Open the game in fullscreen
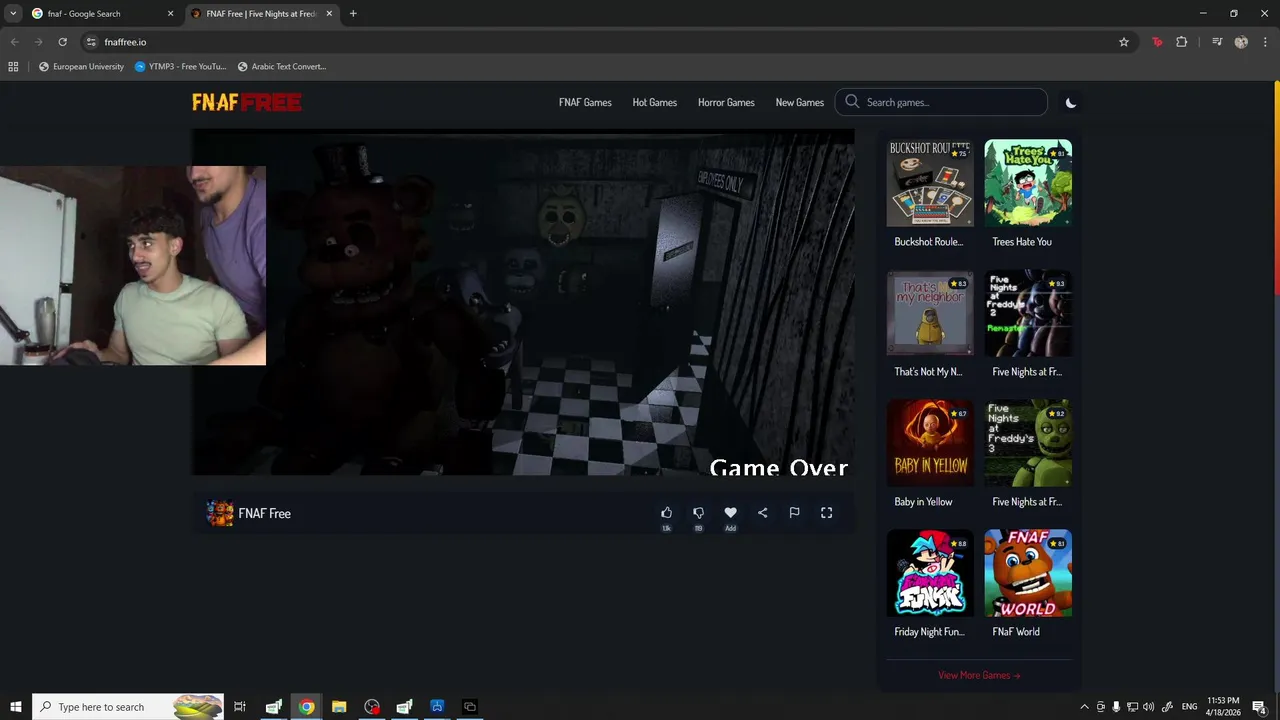 (826, 513)
